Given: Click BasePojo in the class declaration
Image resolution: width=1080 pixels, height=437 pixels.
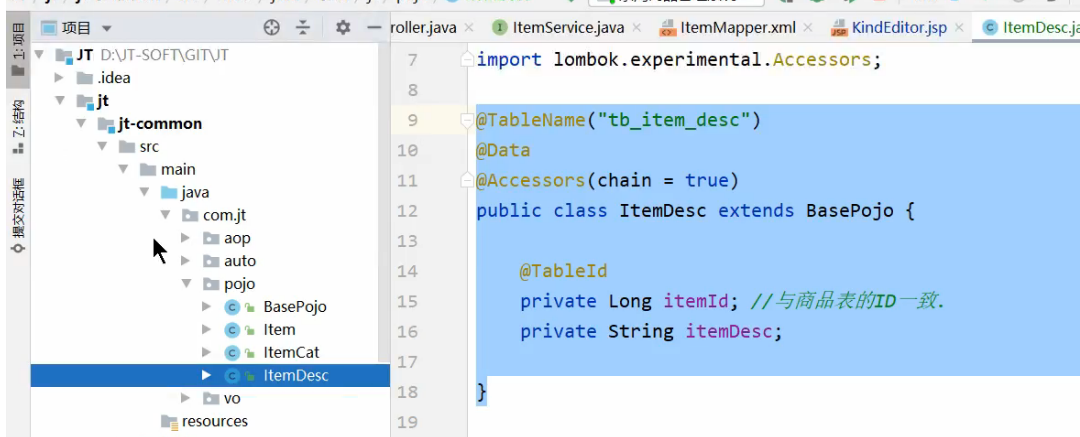Looking at the screenshot, I should point(849,211).
